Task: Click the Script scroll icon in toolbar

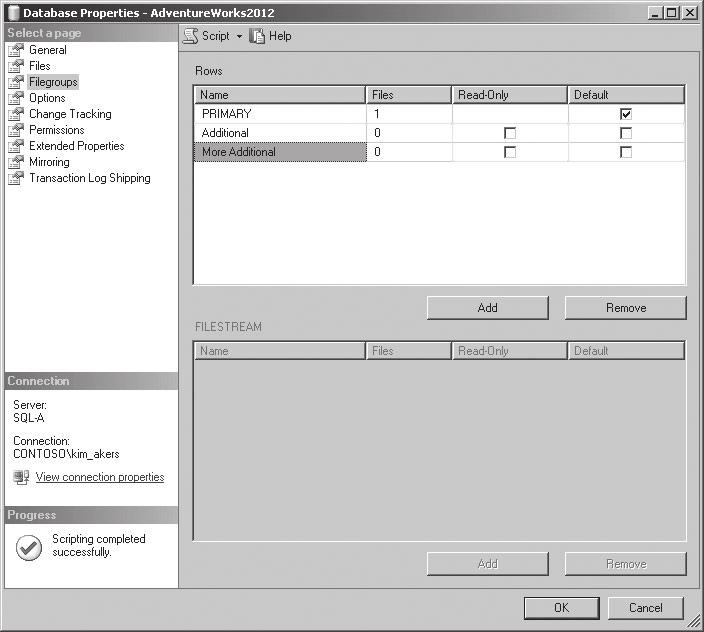Action: pos(191,36)
